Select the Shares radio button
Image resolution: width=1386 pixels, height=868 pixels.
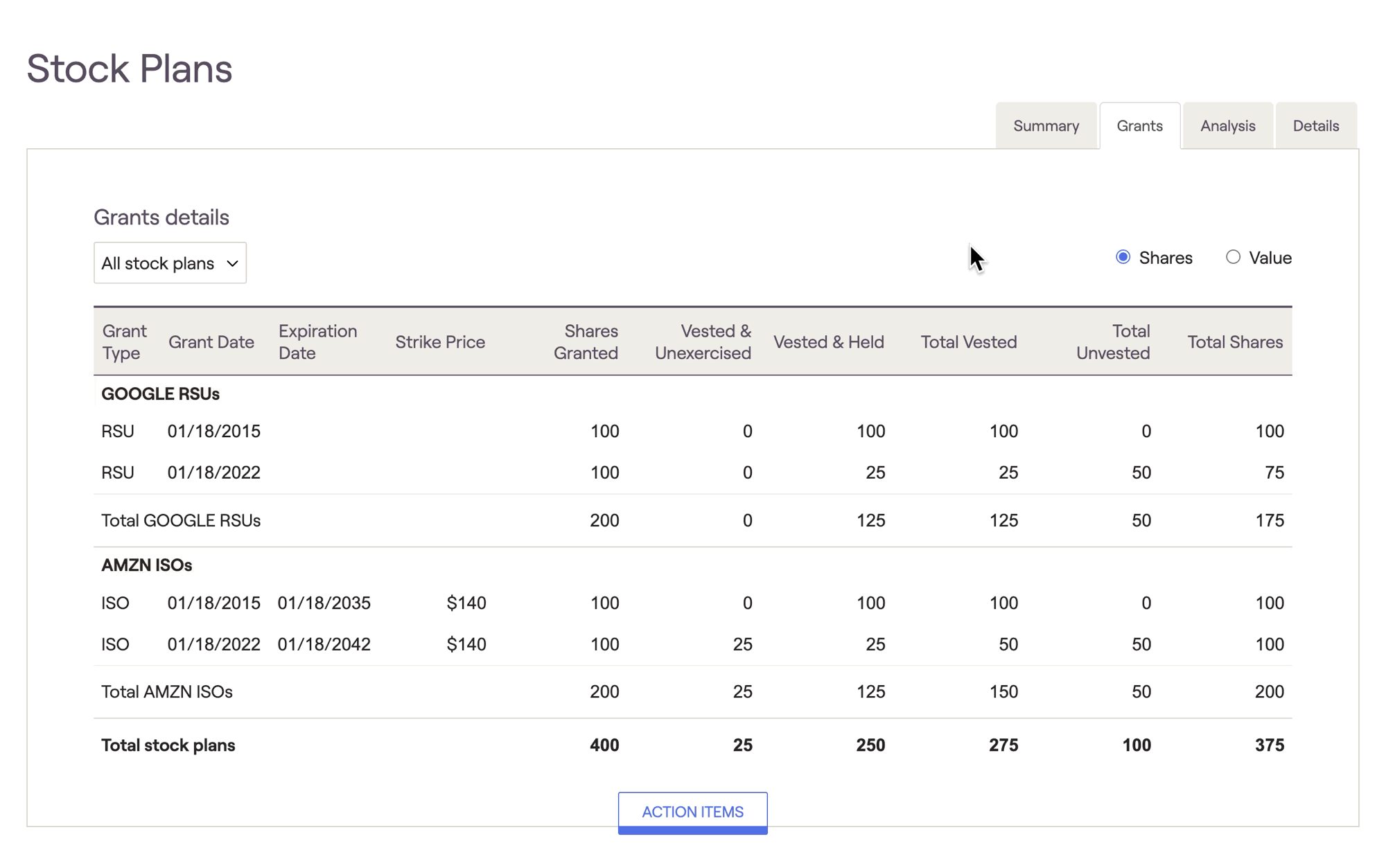point(1123,258)
